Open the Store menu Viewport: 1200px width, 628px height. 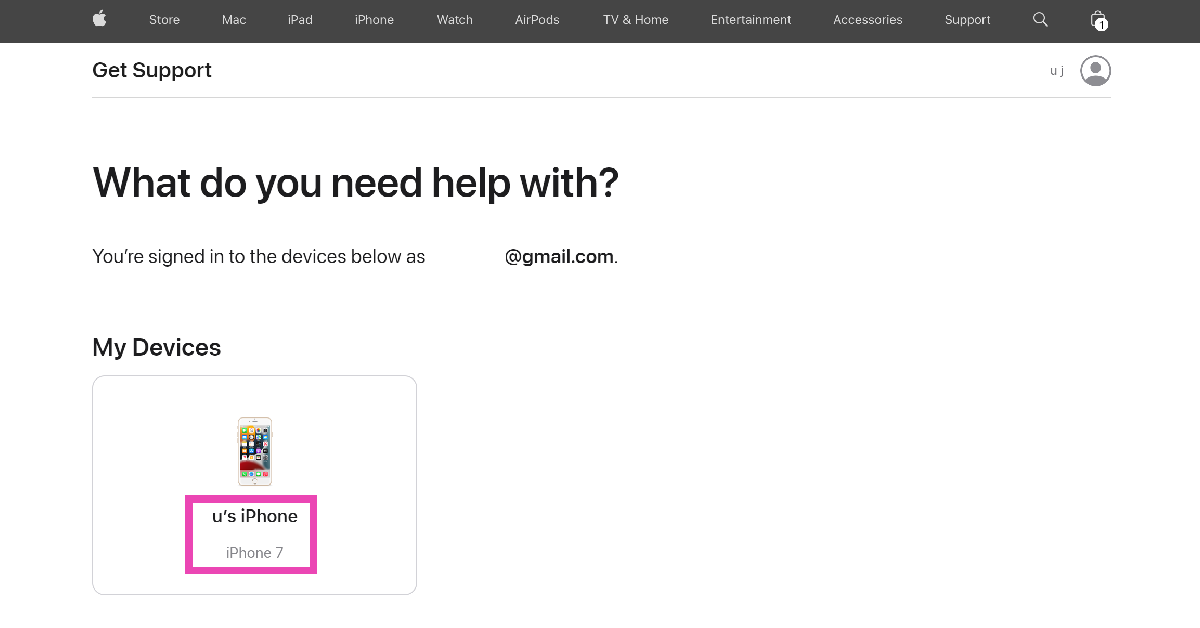(164, 20)
